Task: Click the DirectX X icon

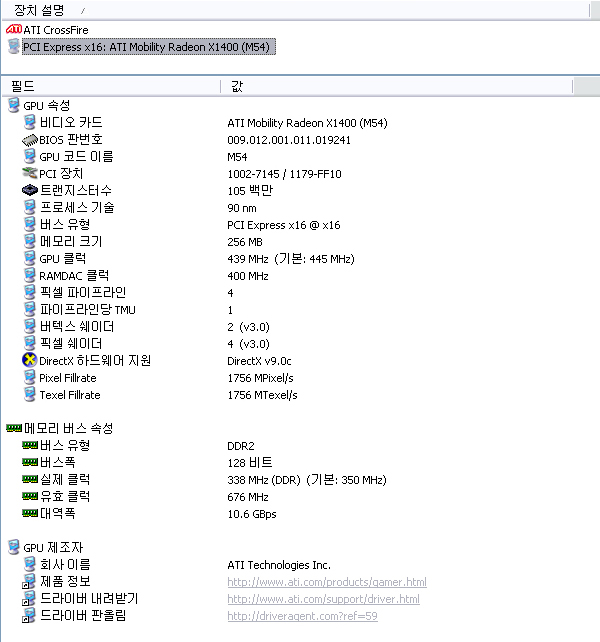Action: click(29, 360)
